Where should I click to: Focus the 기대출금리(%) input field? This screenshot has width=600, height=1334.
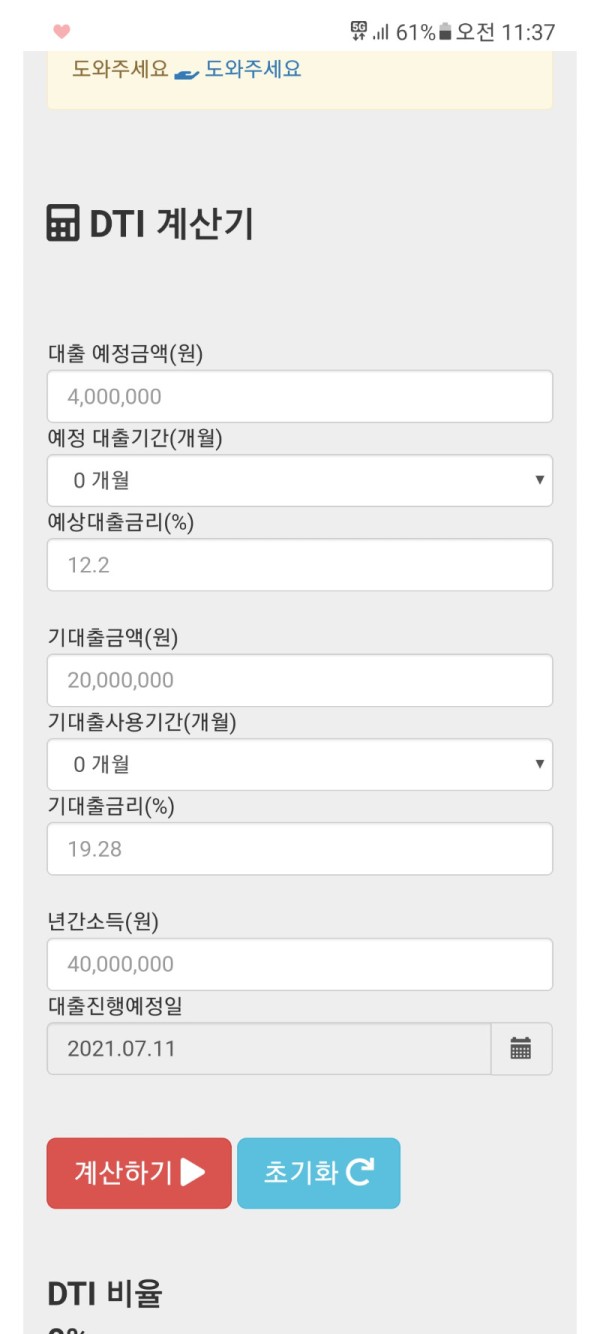(x=300, y=849)
